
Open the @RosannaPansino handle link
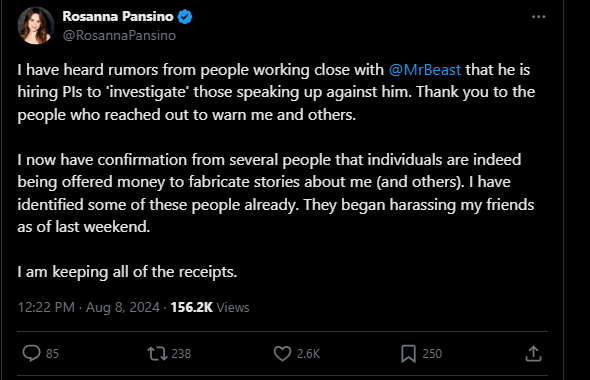point(119,35)
